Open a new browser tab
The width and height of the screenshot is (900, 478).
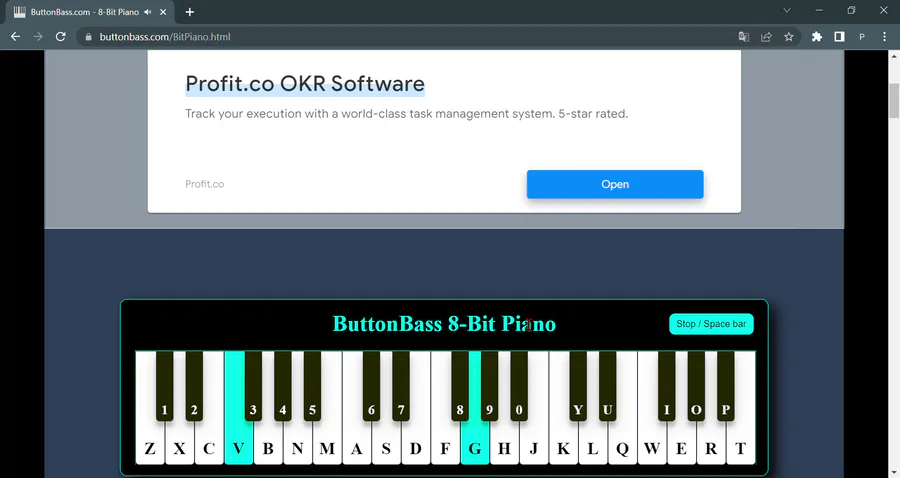tap(190, 12)
